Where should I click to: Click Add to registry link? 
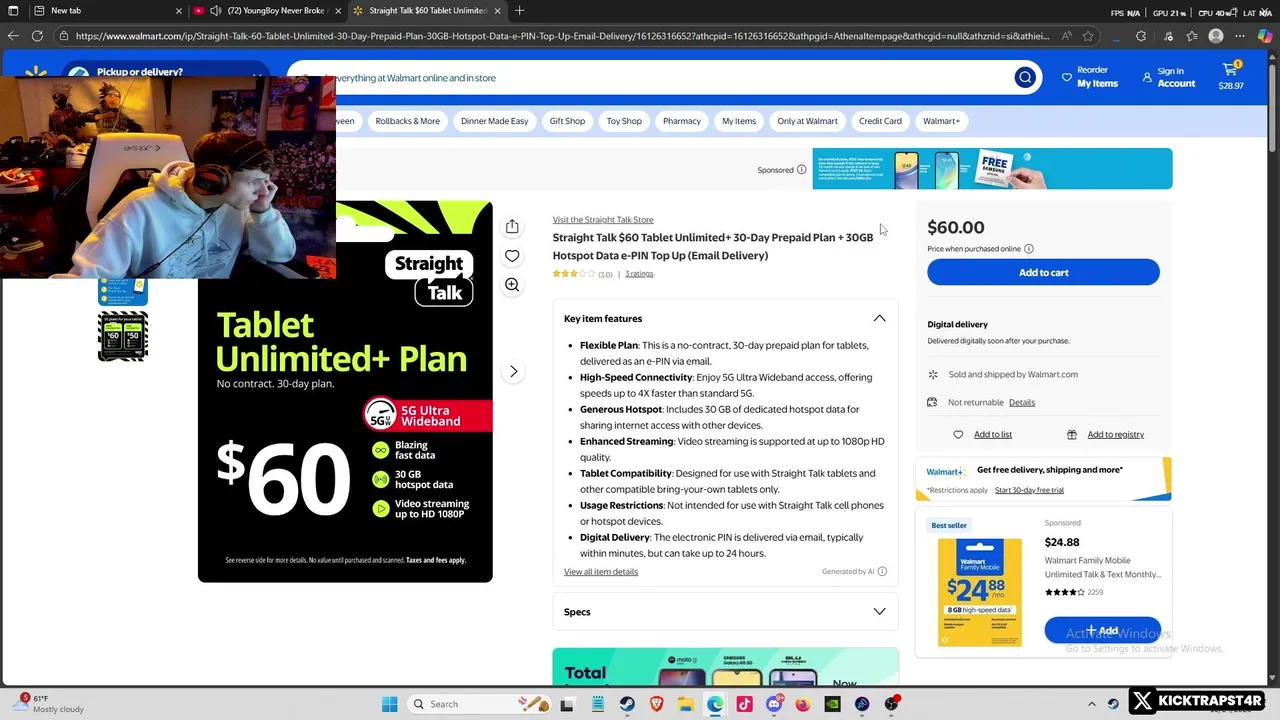tap(1115, 434)
